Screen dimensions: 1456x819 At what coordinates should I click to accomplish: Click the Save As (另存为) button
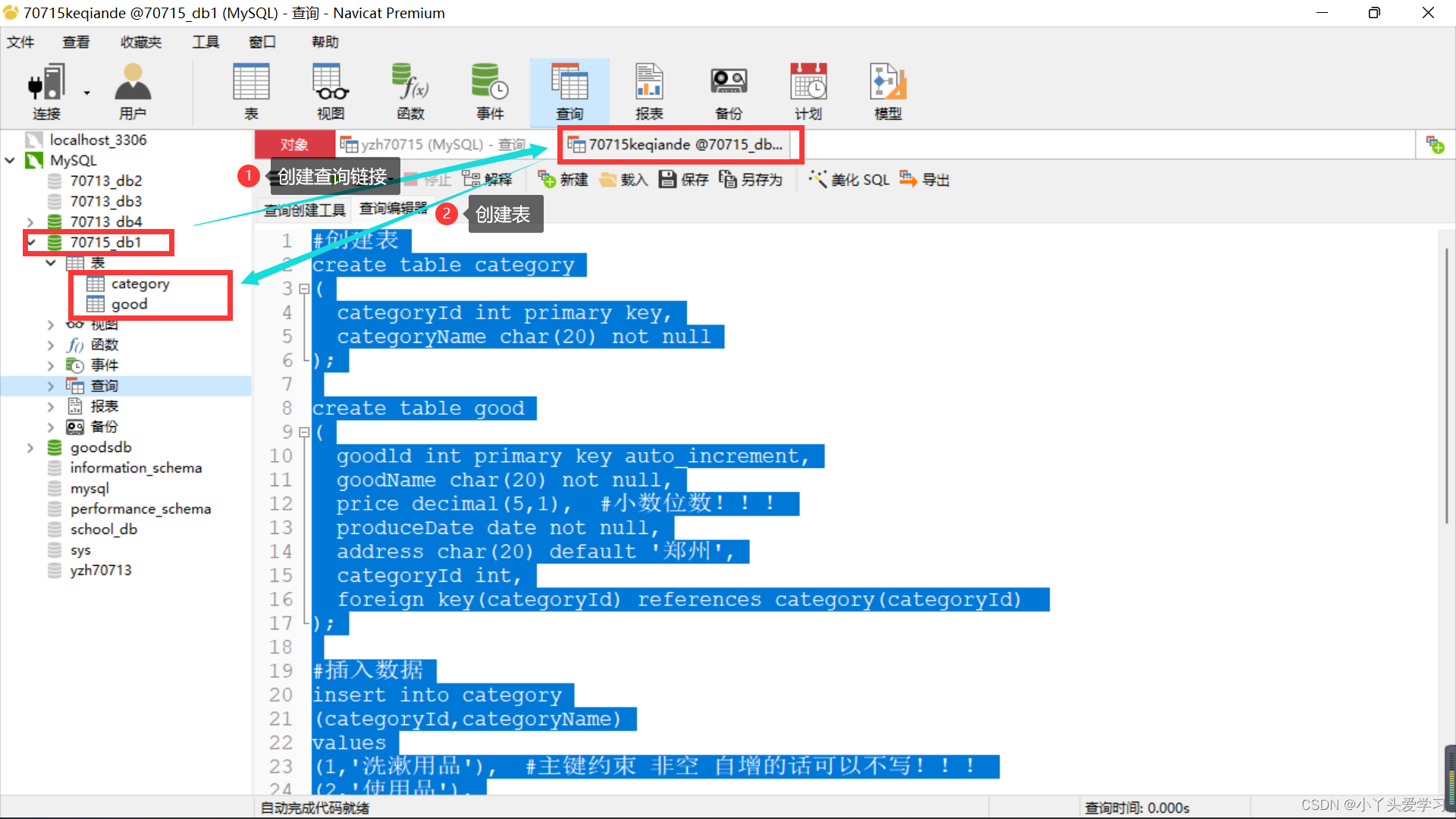[751, 180]
